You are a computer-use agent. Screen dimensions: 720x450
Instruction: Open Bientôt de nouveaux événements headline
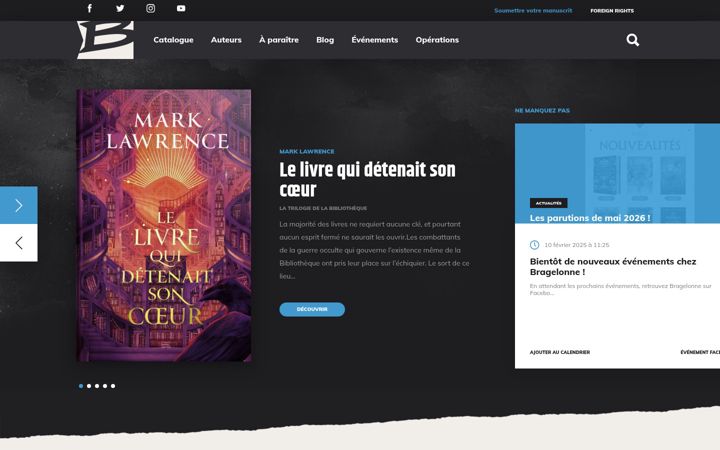(613, 267)
